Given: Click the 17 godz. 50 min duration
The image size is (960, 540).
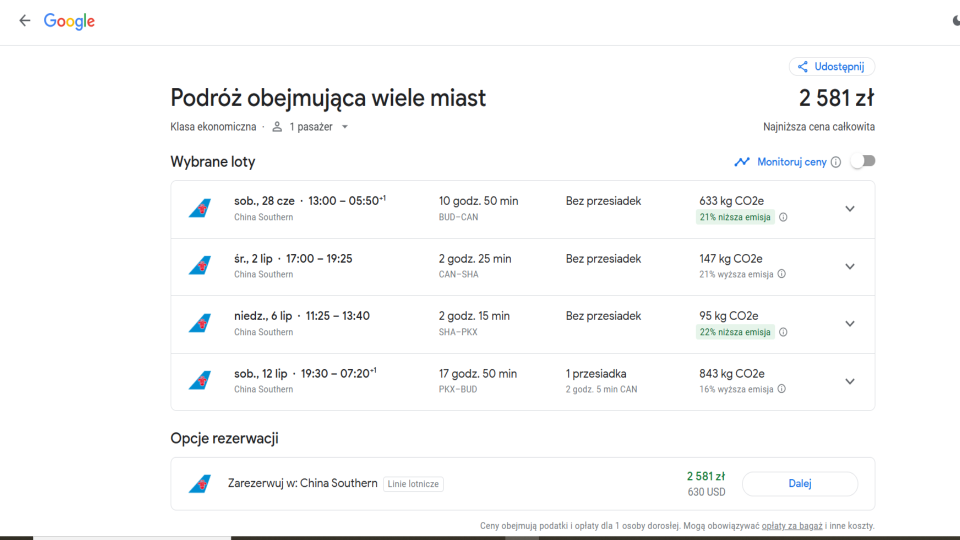Looking at the screenshot, I should click(478, 373).
